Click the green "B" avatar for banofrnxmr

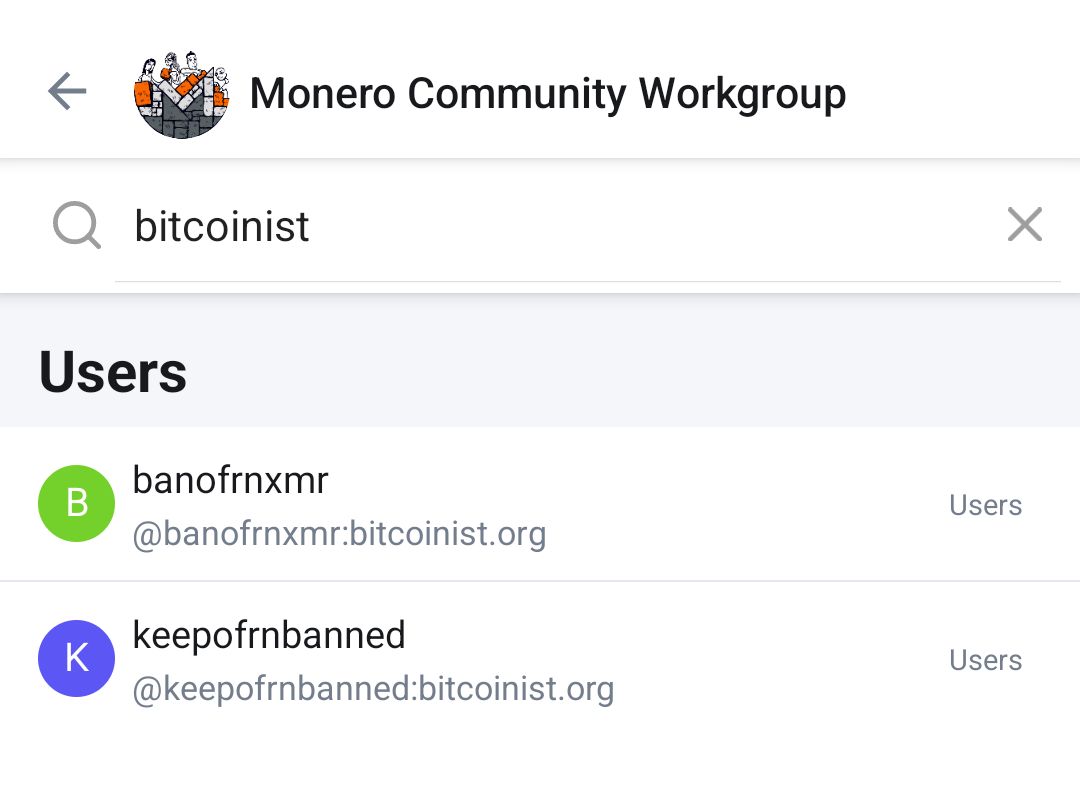[76, 504]
